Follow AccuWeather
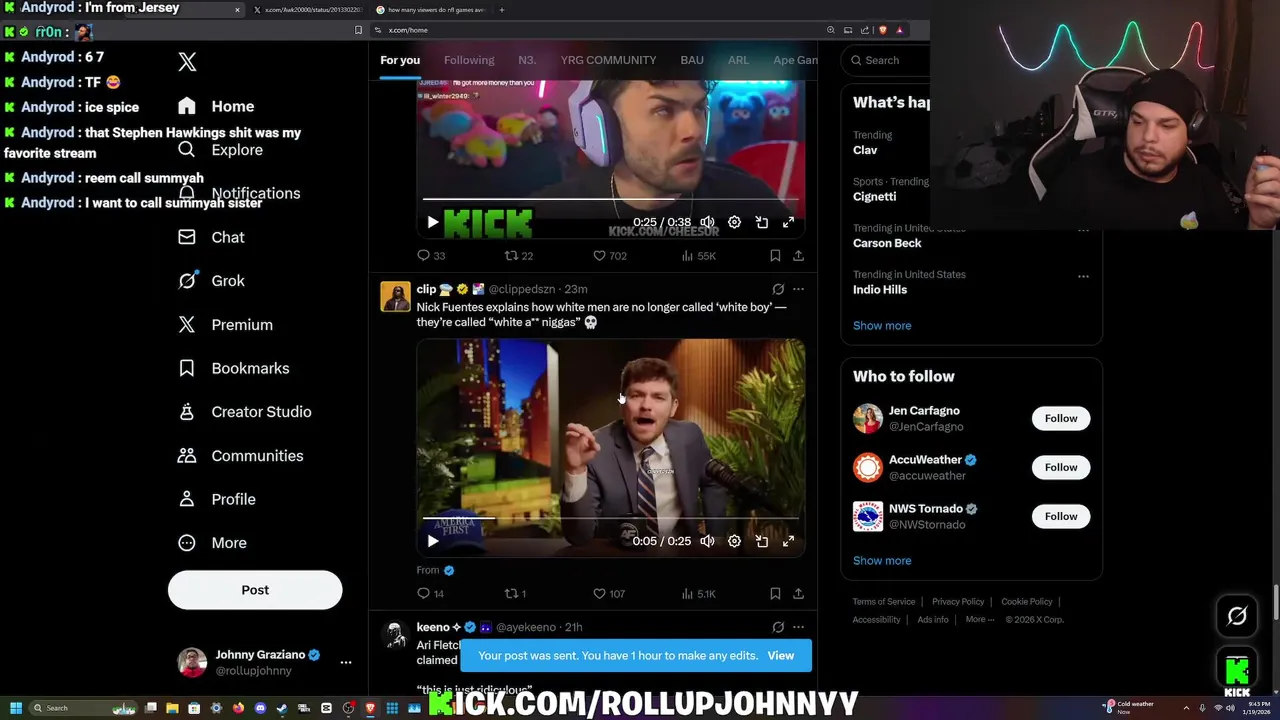Image resolution: width=1280 pixels, height=720 pixels. tap(1061, 467)
